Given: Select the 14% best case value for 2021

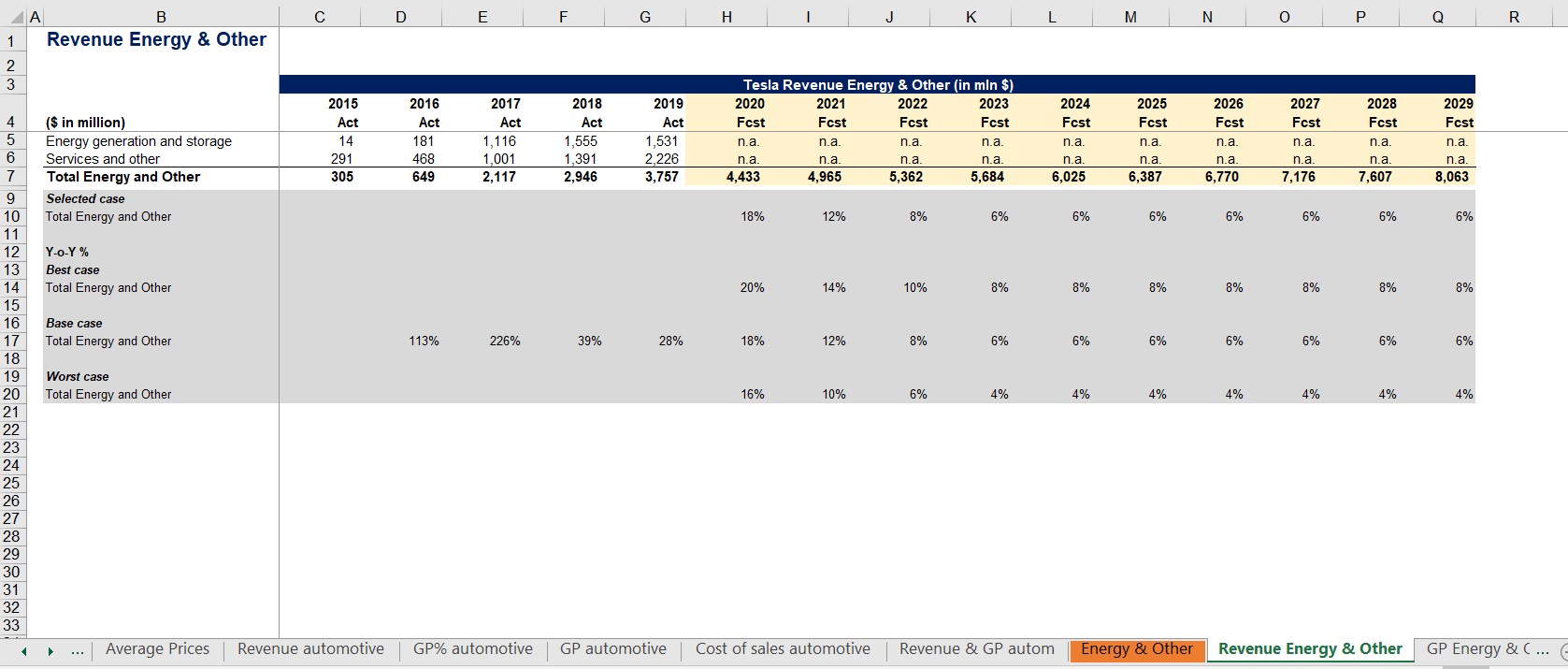Looking at the screenshot, I should click(x=834, y=288).
